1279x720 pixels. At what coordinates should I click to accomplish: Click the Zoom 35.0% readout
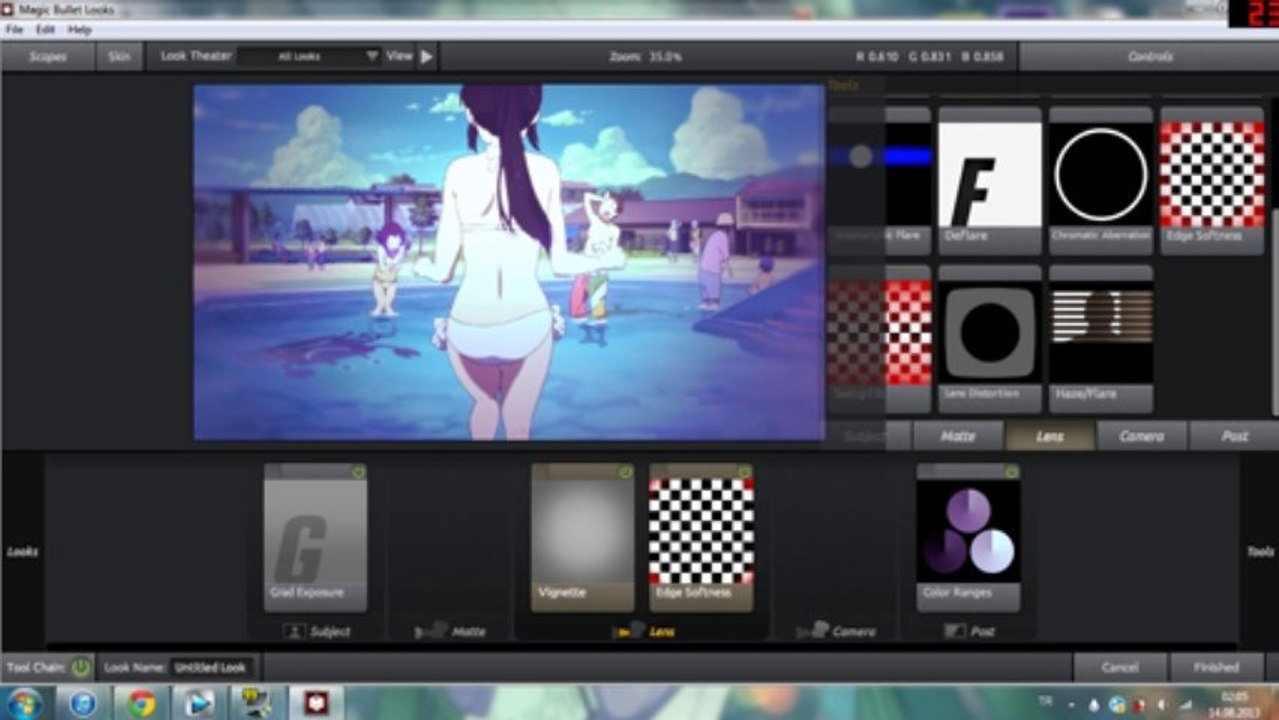[x=645, y=57]
